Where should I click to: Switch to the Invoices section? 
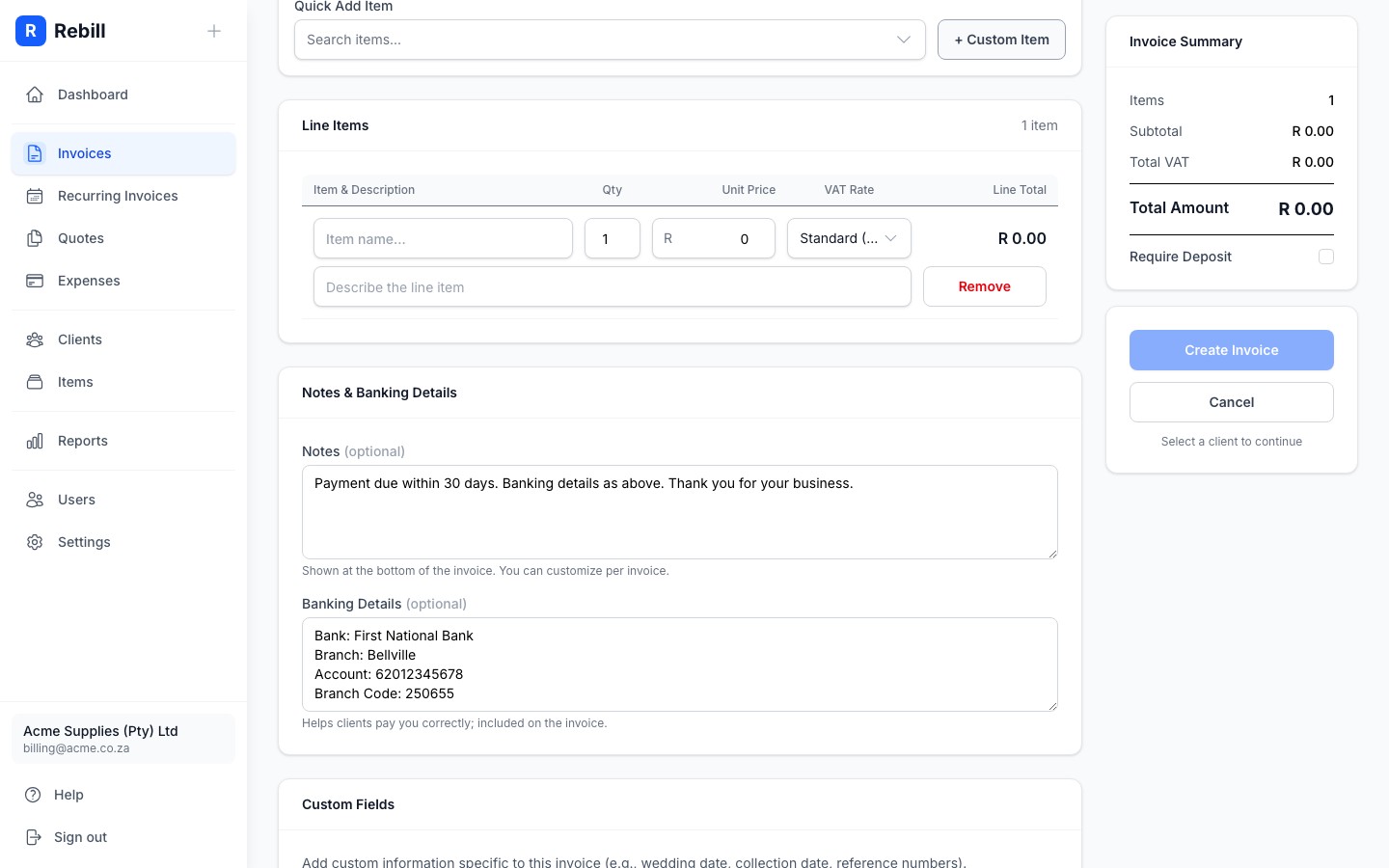[x=84, y=153]
